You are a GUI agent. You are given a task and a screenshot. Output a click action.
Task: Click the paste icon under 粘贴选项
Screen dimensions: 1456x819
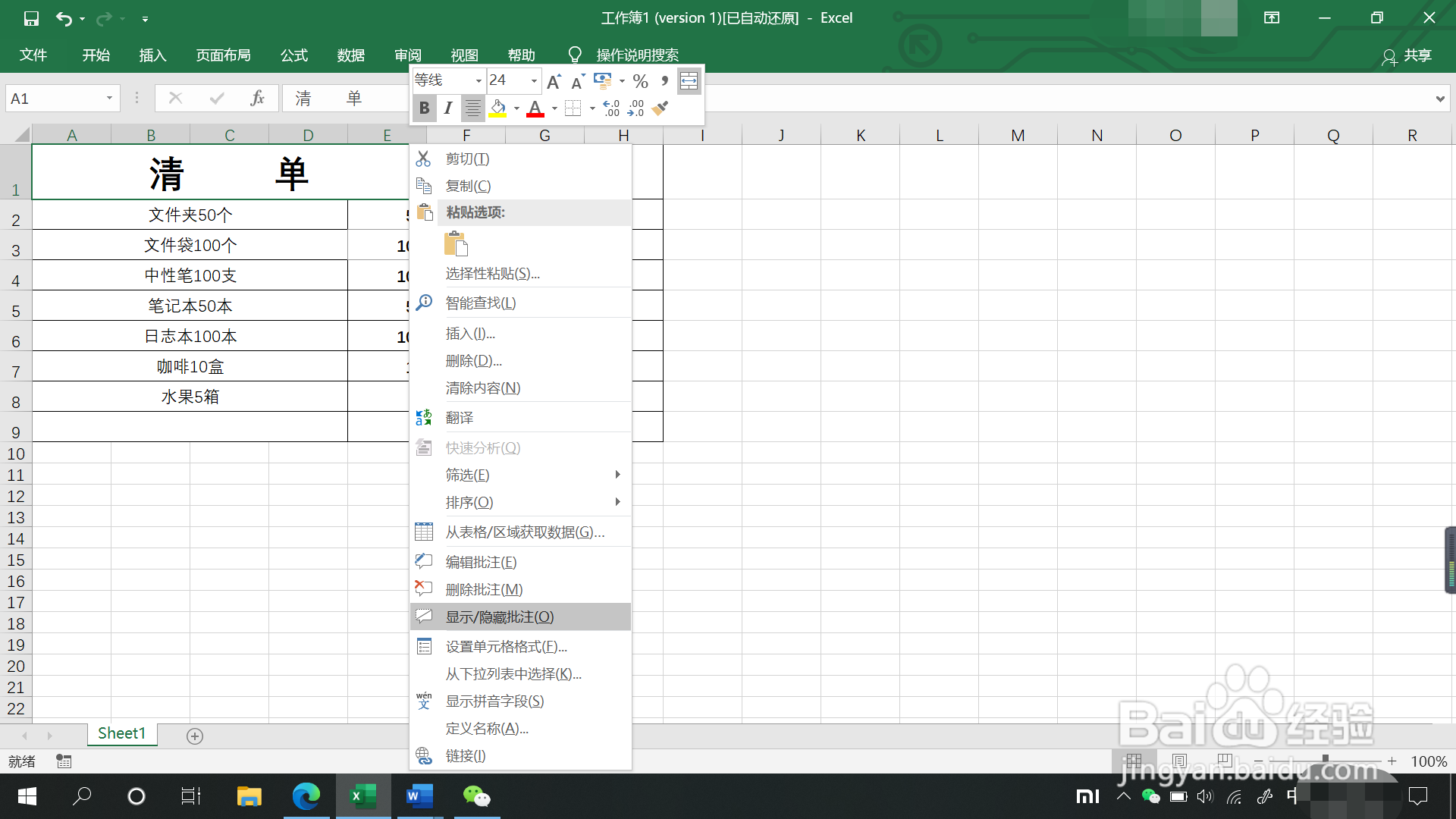coord(456,244)
